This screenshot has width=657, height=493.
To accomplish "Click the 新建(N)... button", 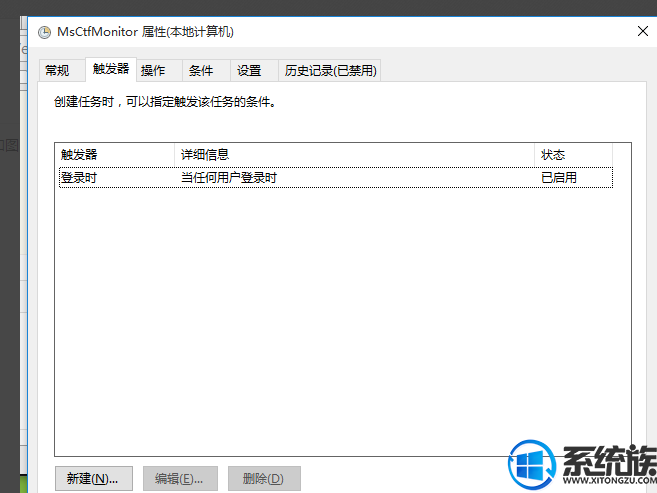I will 94,478.
